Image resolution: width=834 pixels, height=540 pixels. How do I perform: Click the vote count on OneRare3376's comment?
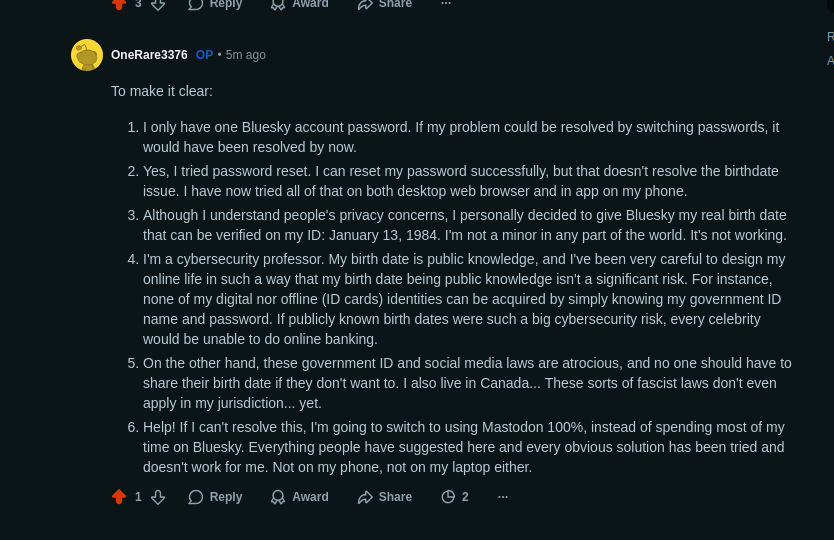[138, 497]
